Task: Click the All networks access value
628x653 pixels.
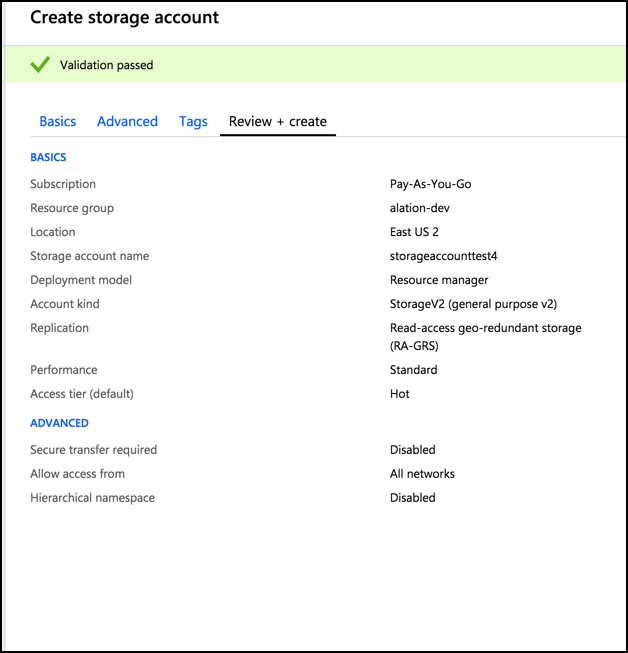Action: [x=422, y=474]
